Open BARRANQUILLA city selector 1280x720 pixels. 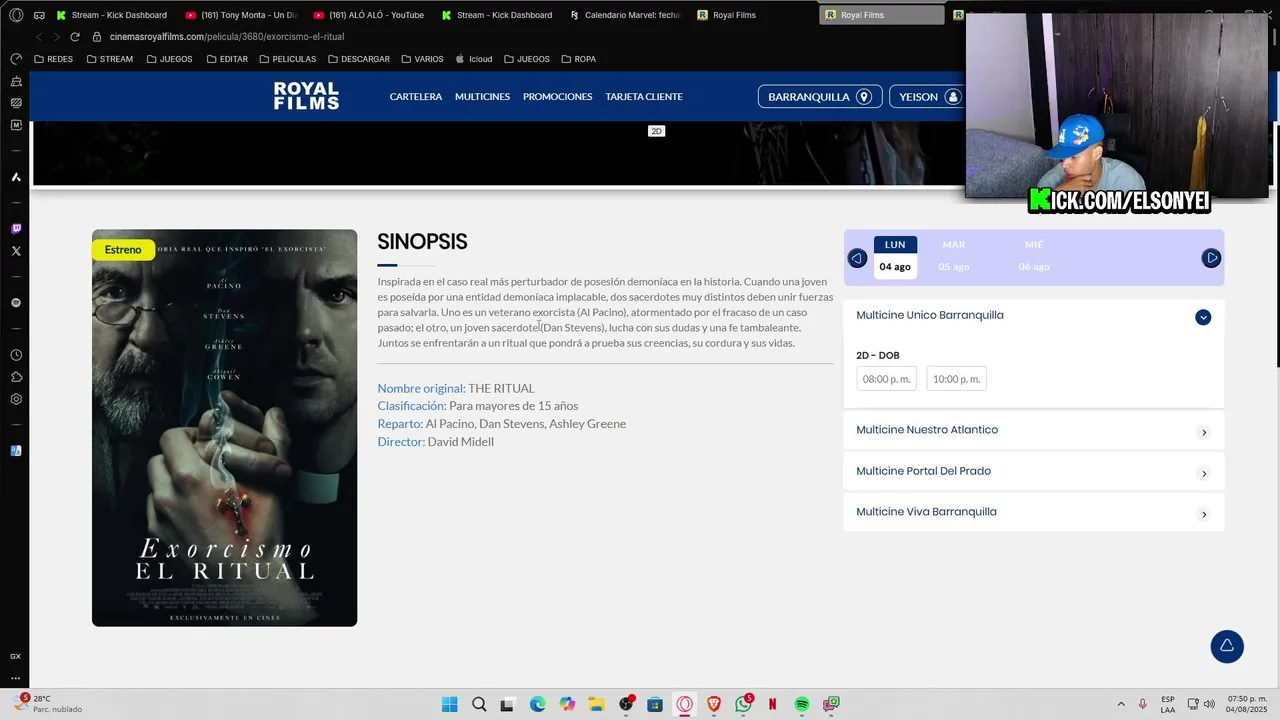(819, 97)
